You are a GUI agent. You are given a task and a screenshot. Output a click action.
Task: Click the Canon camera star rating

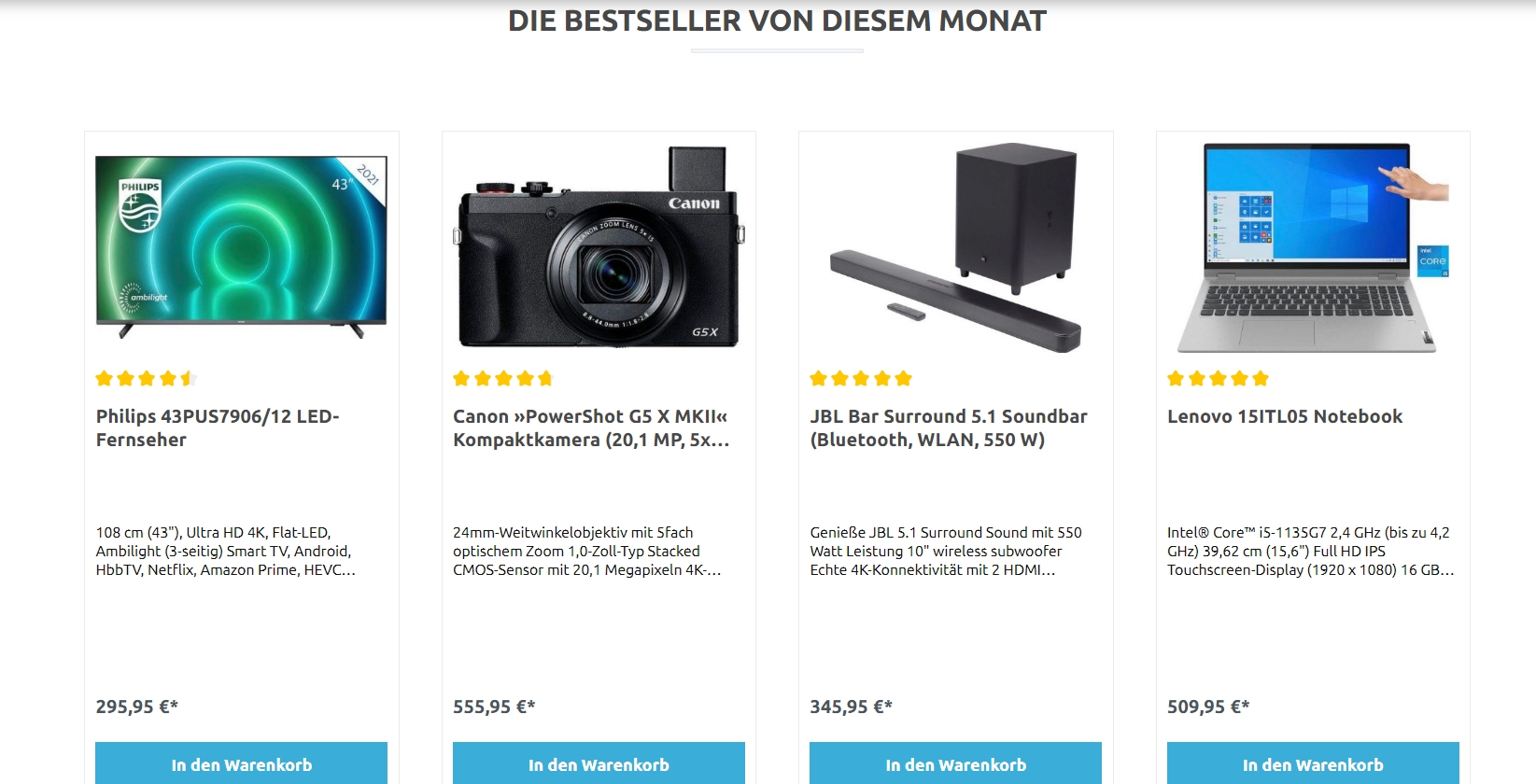[503, 378]
